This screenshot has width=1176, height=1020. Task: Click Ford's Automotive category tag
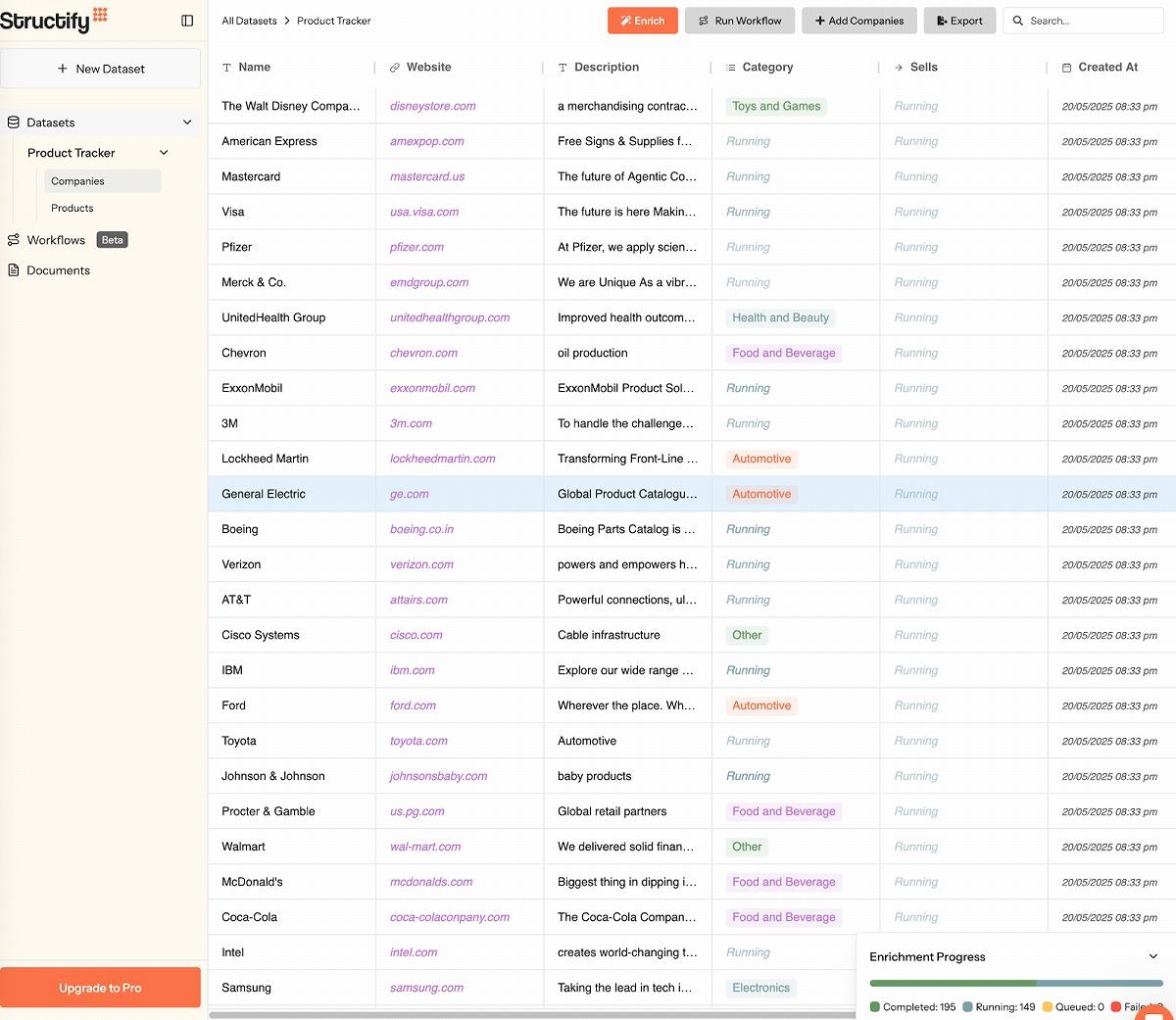click(x=761, y=705)
